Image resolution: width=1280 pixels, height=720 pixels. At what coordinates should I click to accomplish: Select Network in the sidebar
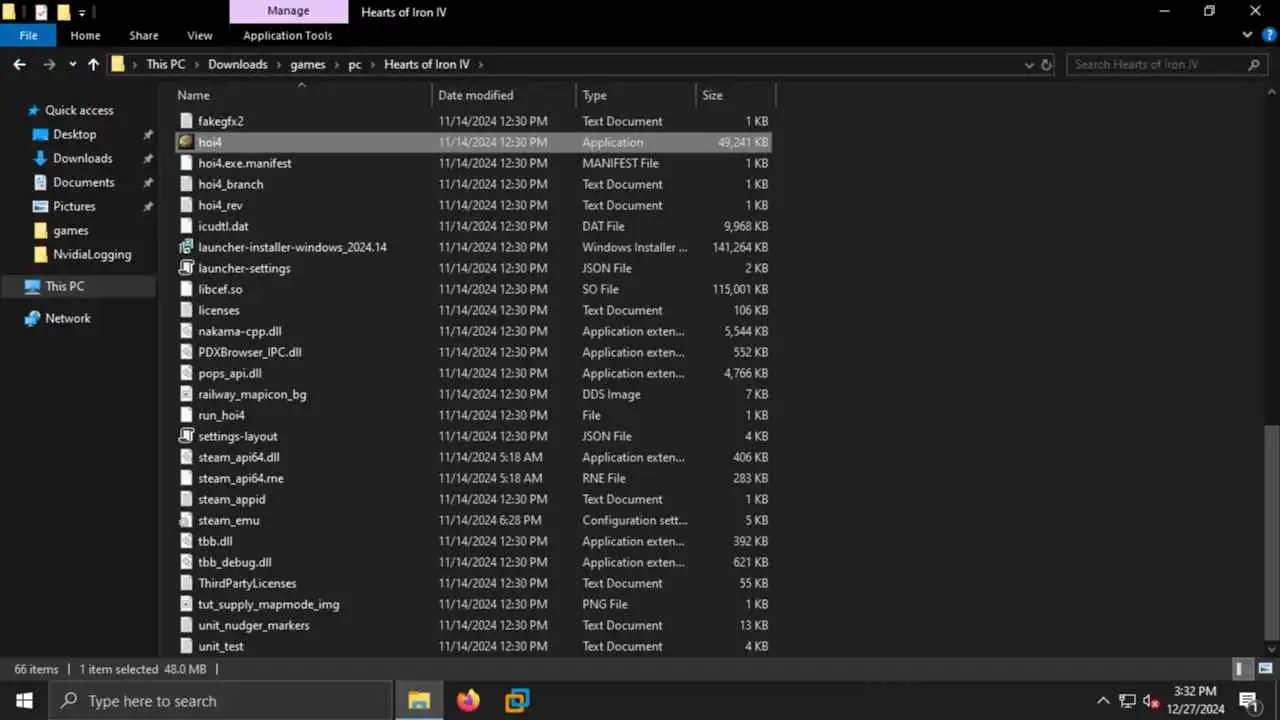pos(68,318)
